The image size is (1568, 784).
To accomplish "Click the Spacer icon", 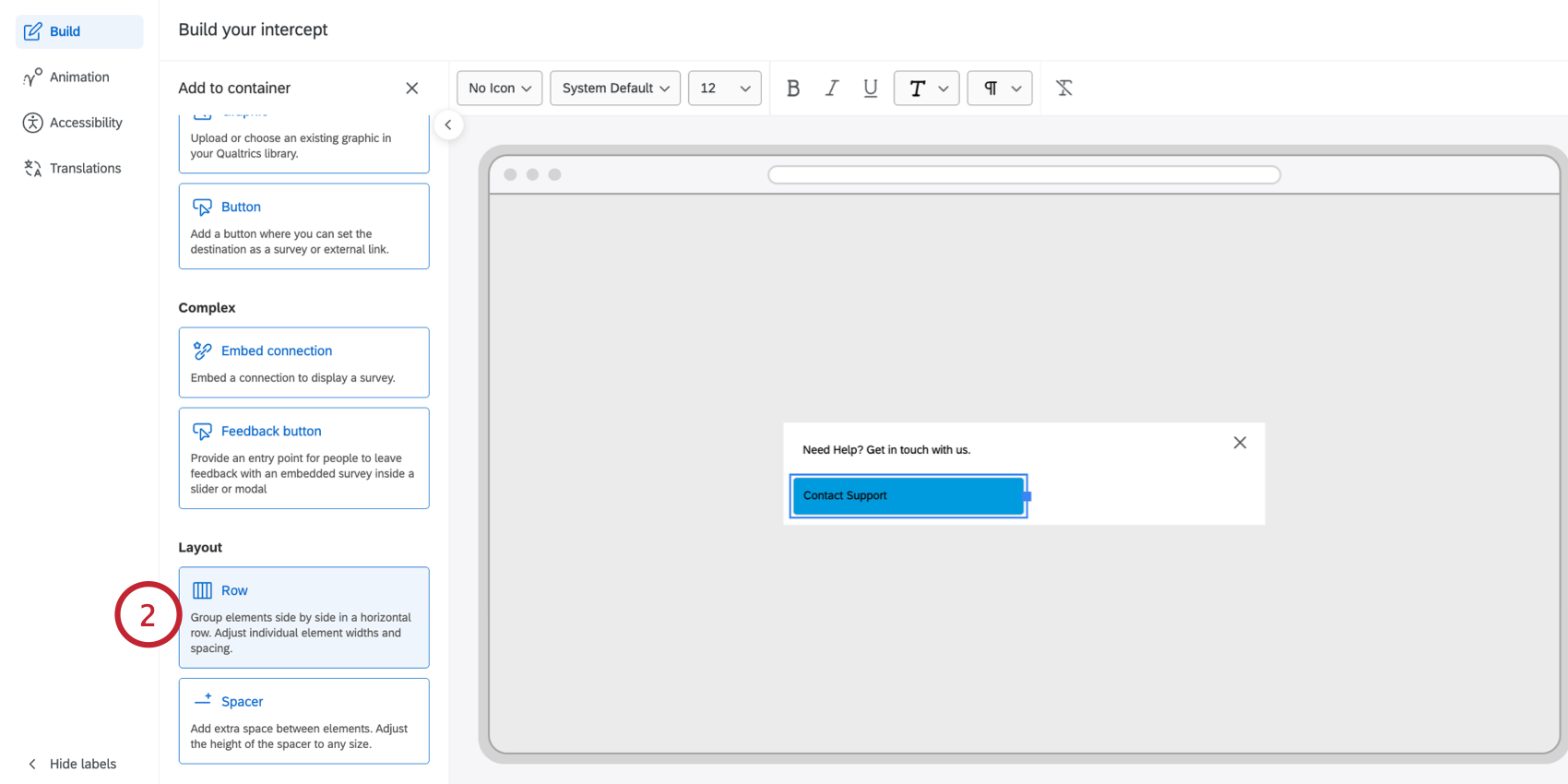I will (203, 700).
